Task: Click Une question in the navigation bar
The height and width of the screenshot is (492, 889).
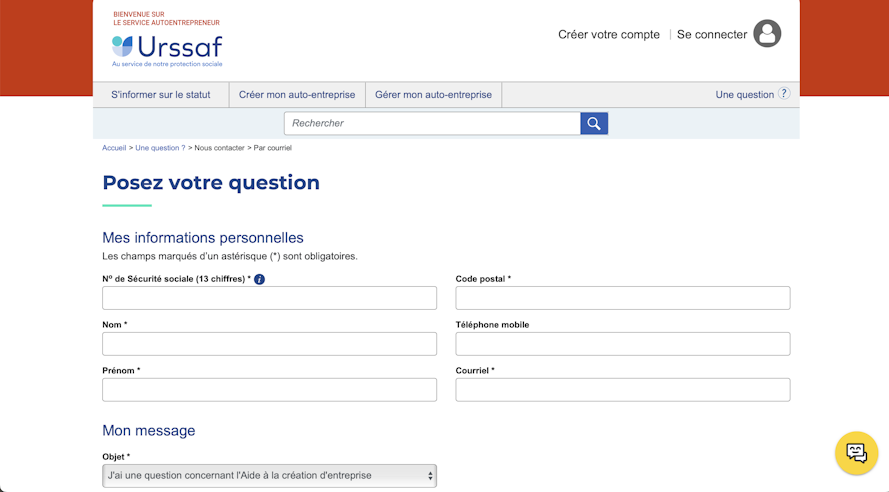Action: point(744,95)
